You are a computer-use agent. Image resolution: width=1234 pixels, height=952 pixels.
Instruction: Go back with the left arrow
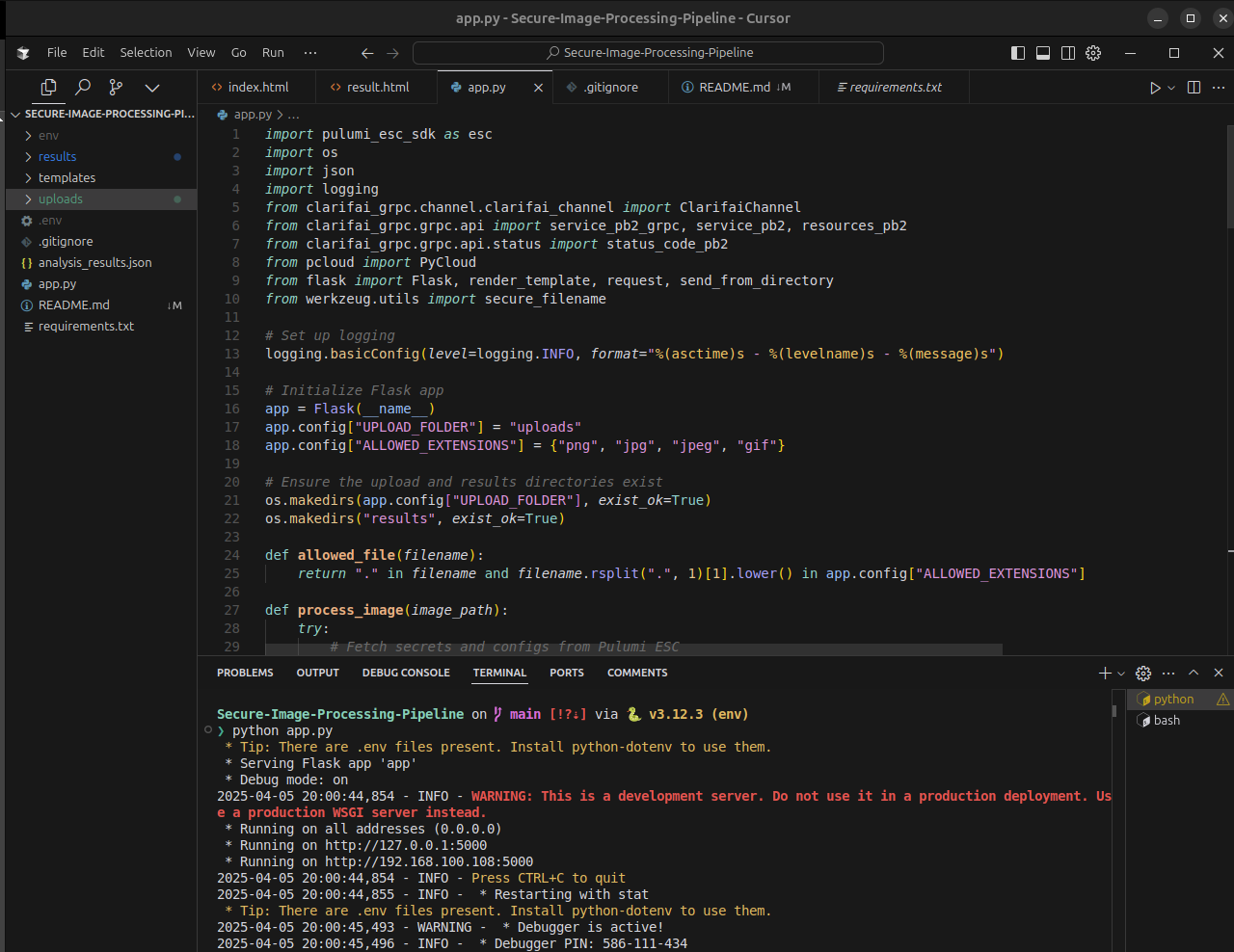tap(367, 53)
